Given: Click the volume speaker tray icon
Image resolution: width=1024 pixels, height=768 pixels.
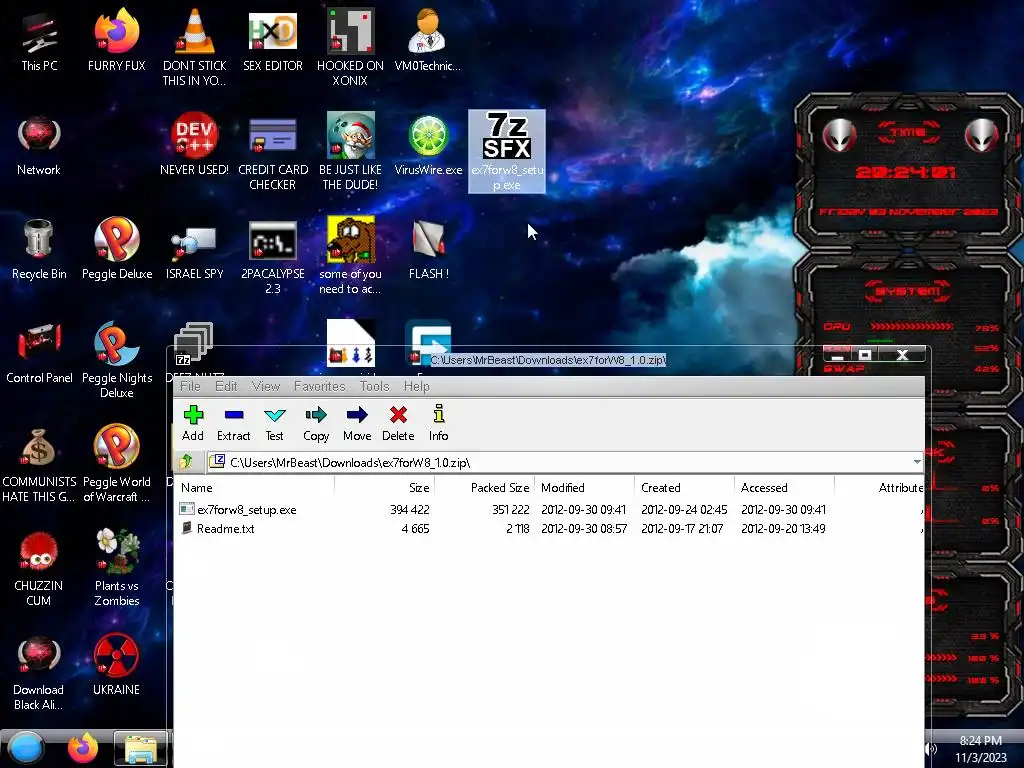Looking at the screenshot, I should point(931,749).
